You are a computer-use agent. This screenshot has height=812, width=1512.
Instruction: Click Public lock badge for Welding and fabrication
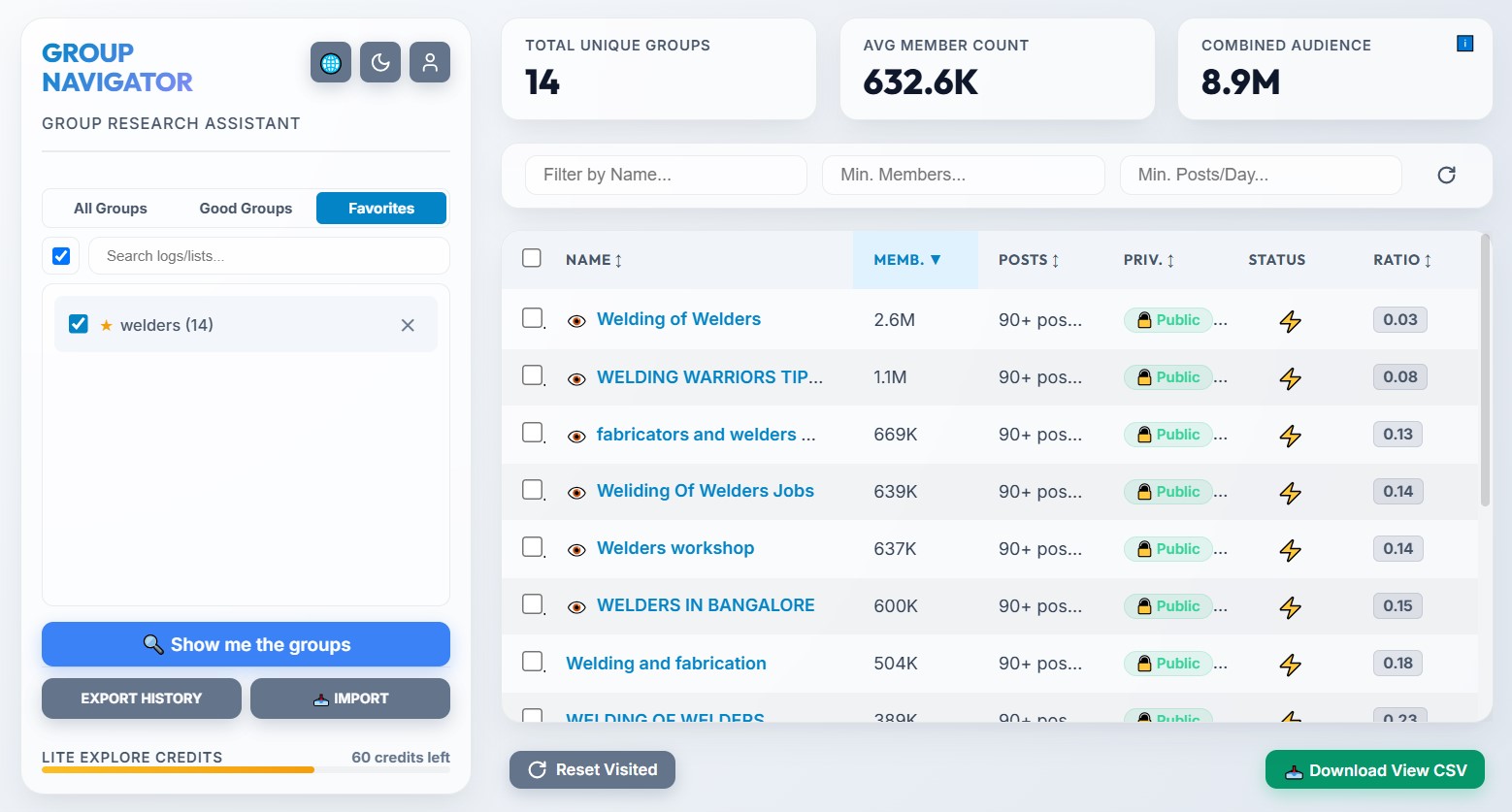(x=1168, y=664)
